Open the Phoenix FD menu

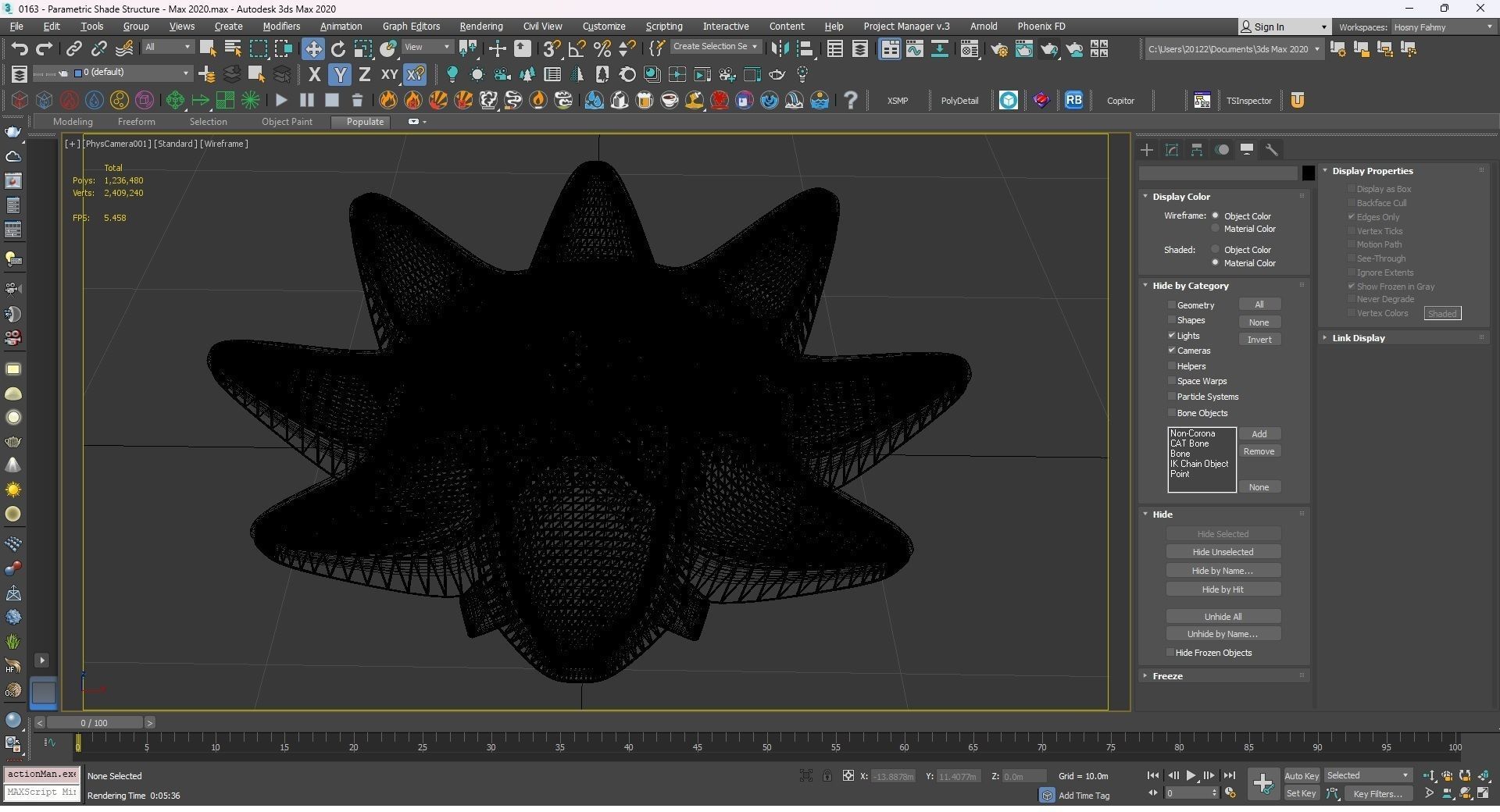tap(1041, 27)
